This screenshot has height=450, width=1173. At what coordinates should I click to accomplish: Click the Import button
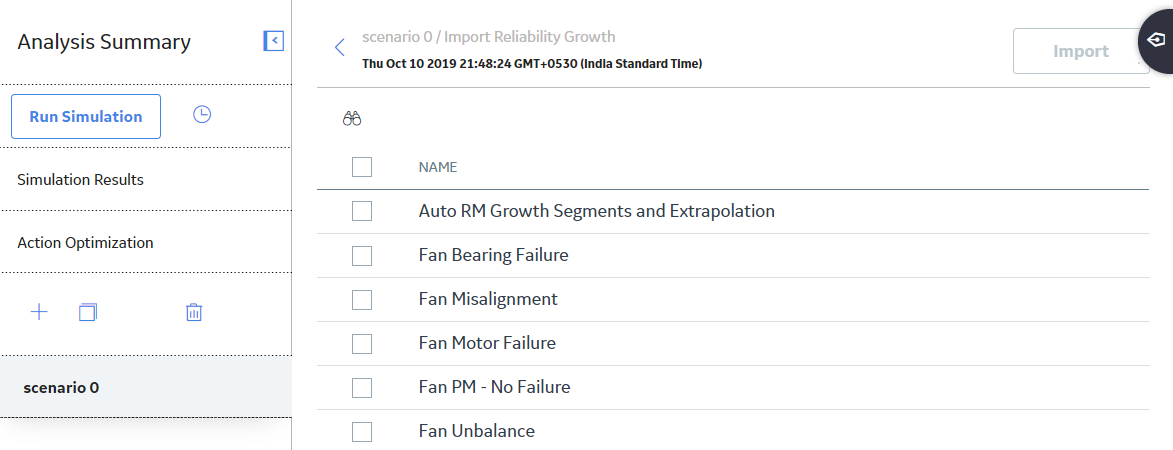point(1081,51)
